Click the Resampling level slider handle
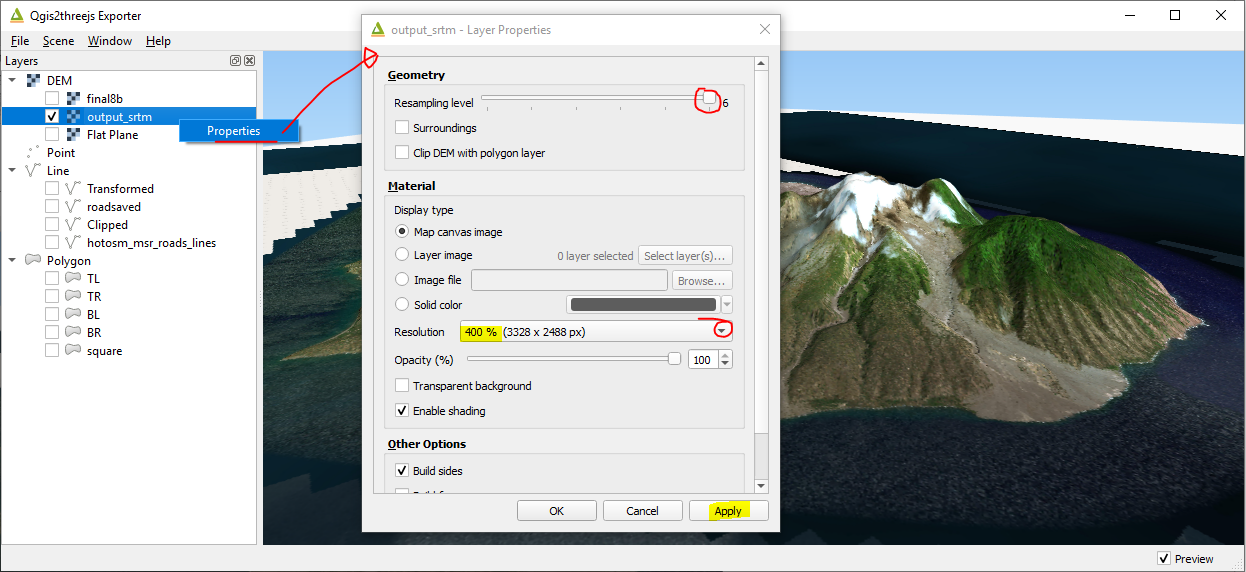The height and width of the screenshot is (572, 1246). click(708, 99)
